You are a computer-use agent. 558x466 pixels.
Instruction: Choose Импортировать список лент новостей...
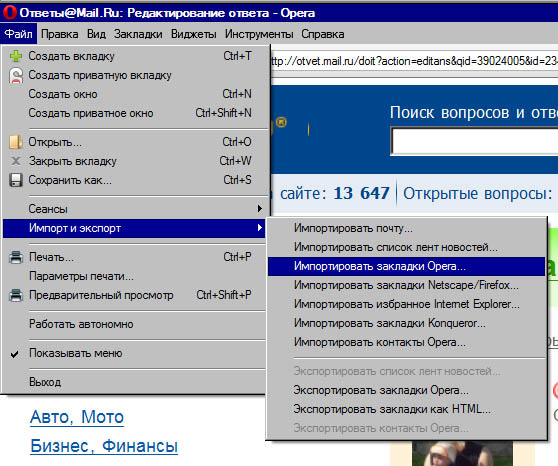(x=406, y=247)
